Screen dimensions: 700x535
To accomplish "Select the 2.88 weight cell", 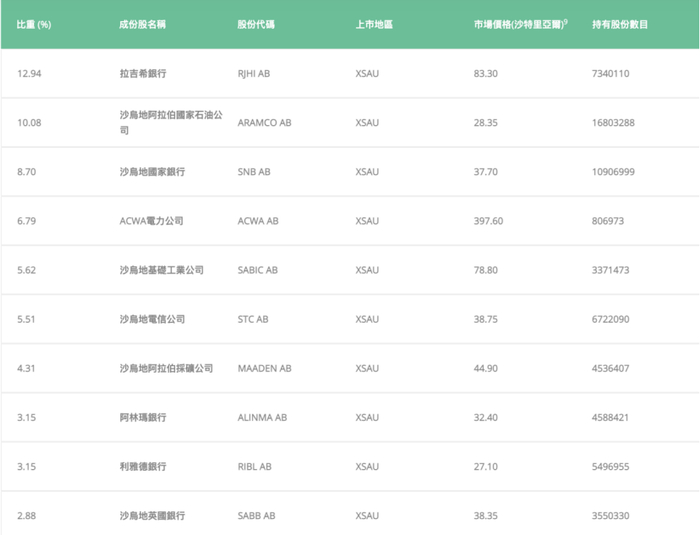I will click(x=26, y=516).
